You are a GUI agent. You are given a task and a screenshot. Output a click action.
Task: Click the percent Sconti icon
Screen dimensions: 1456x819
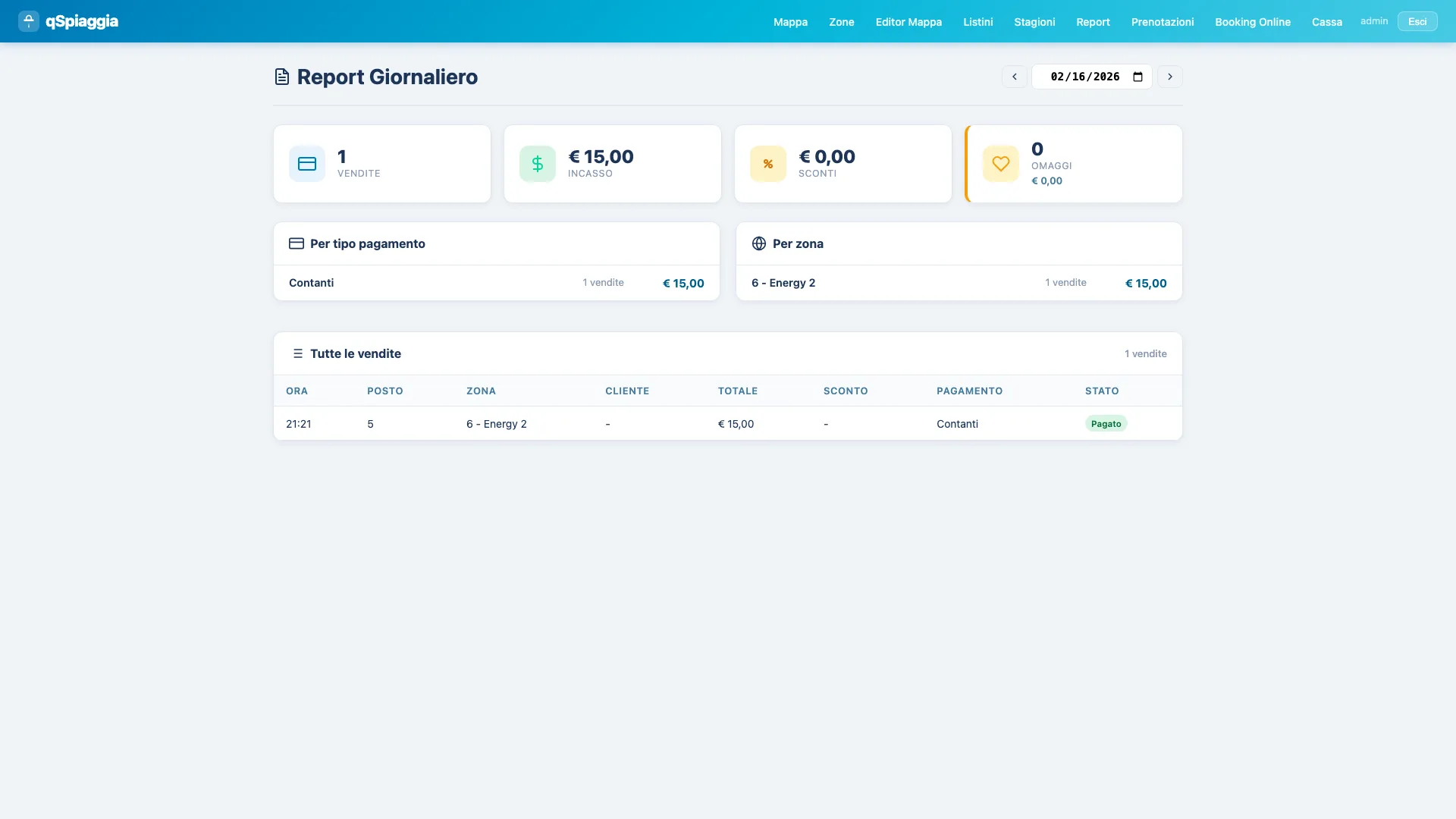[767, 163]
